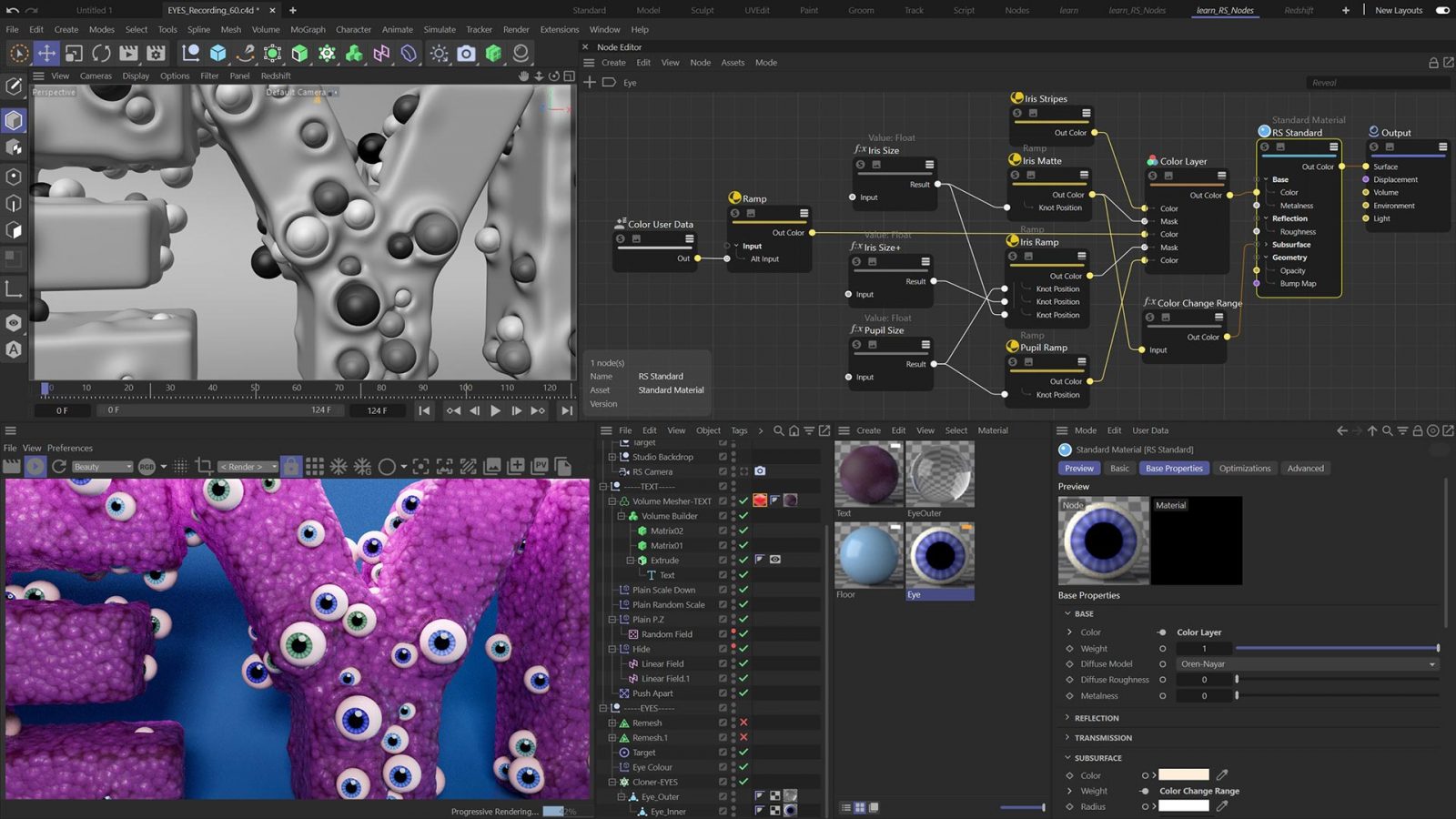Click the RGB channel icon in render view

tap(146, 467)
